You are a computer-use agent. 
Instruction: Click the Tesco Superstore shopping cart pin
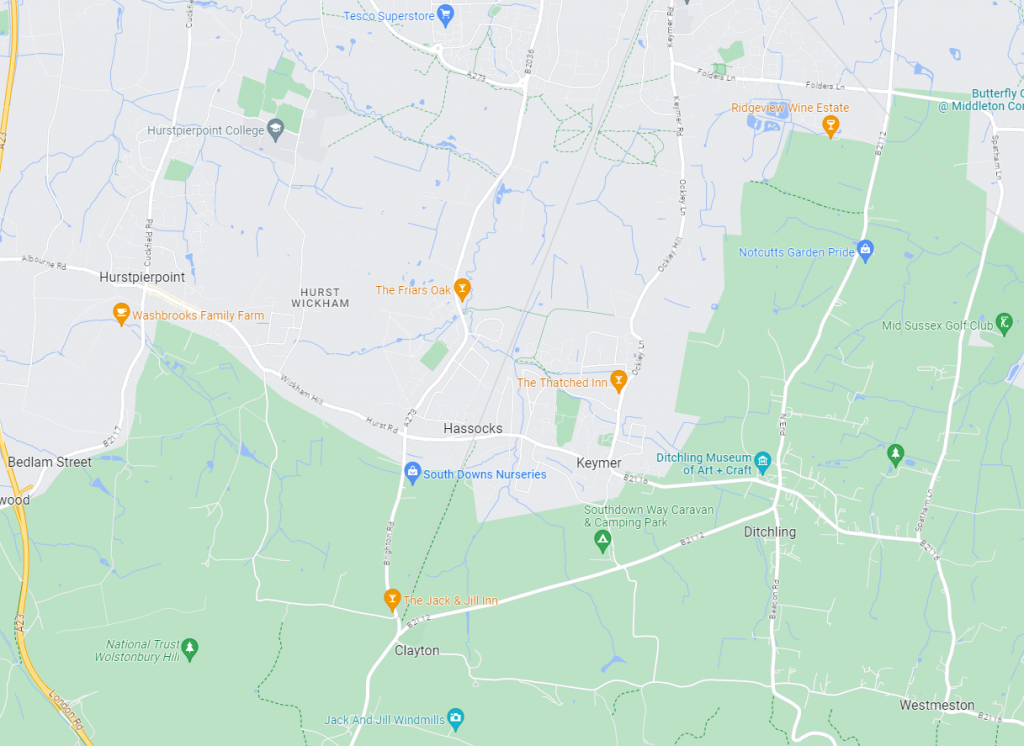pos(445,15)
